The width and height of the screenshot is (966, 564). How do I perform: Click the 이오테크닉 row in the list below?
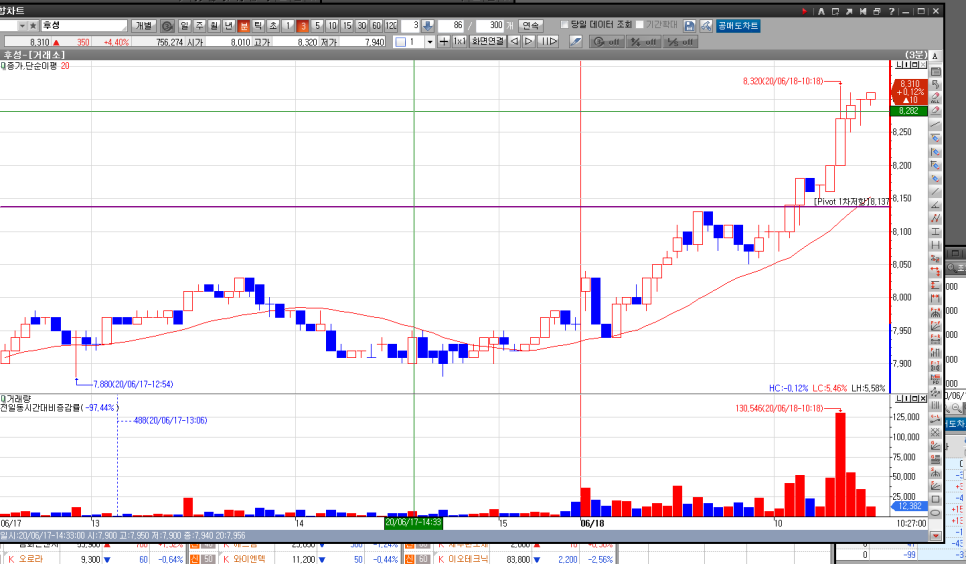tap(510, 559)
